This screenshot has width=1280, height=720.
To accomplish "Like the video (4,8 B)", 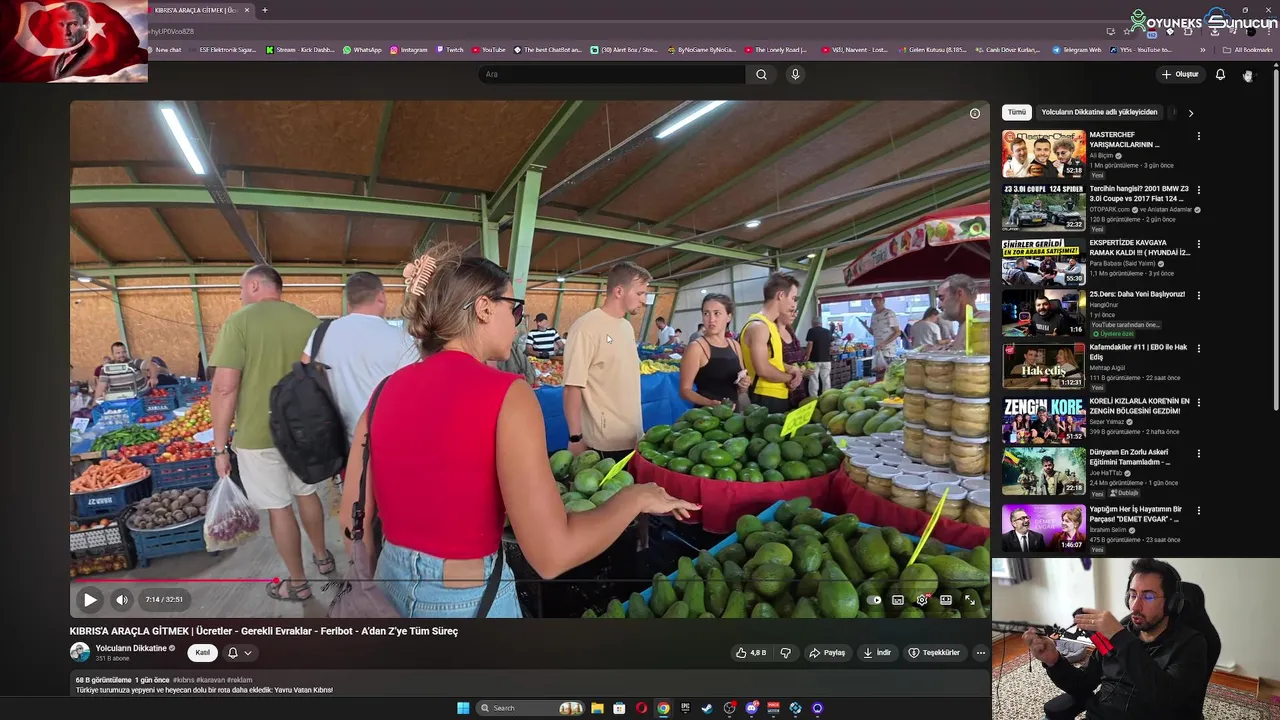I will pyautogui.click(x=751, y=653).
